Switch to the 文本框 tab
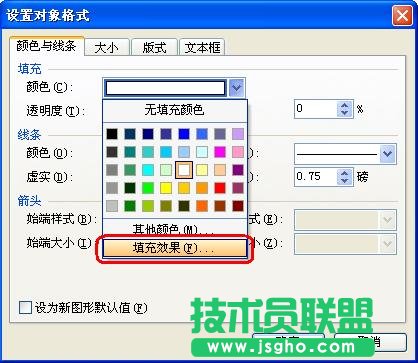418x363 pixels. [x=202, y=47]
